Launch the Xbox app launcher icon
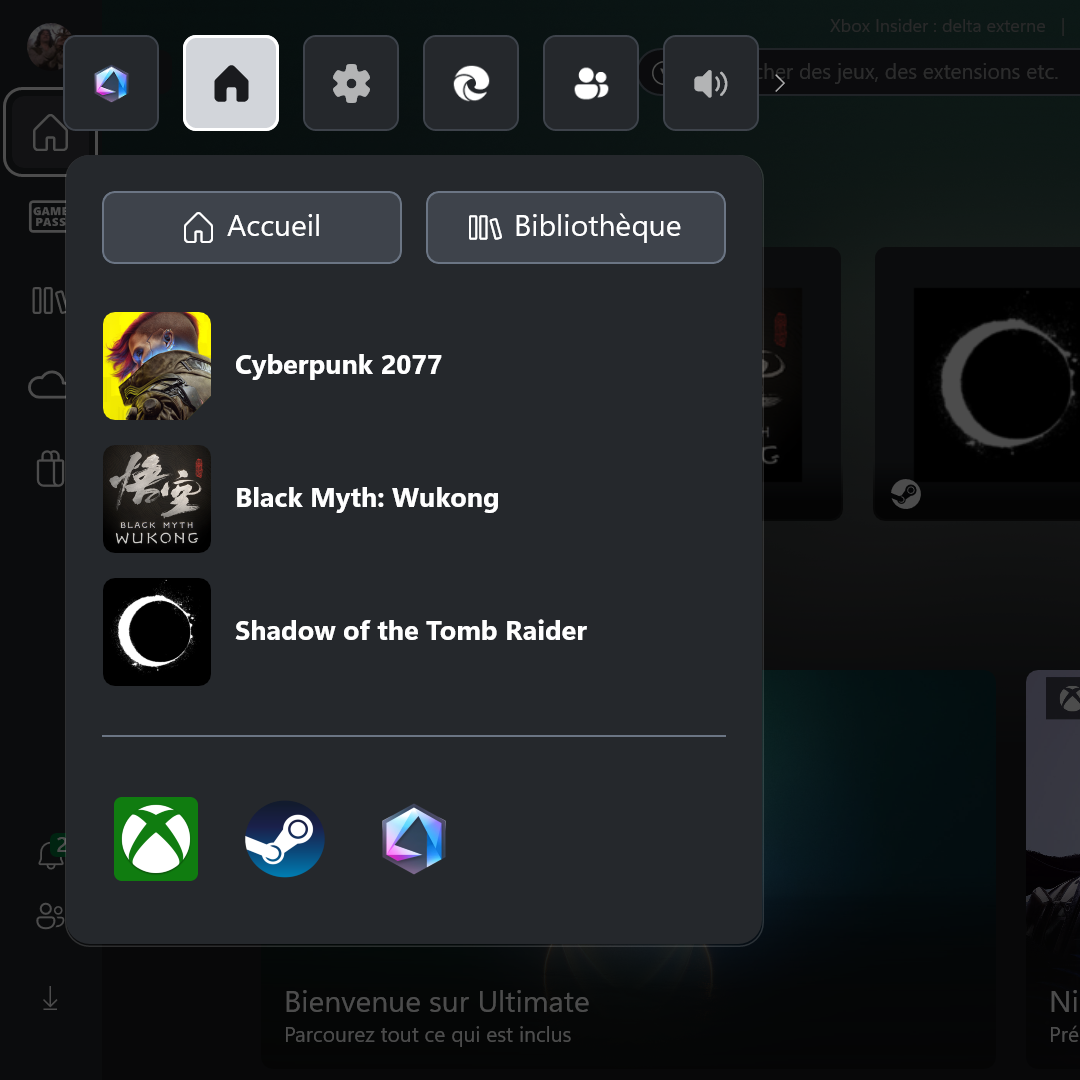The height and width of the screenshot is (1080, 1080). pyautogui.click(x=156, y=839)
